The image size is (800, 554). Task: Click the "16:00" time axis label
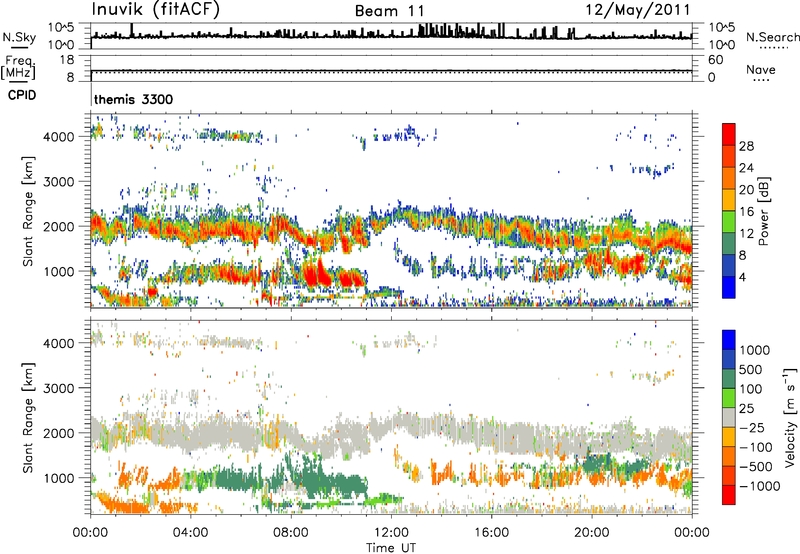pyautogui.click(x=491, y=533)
